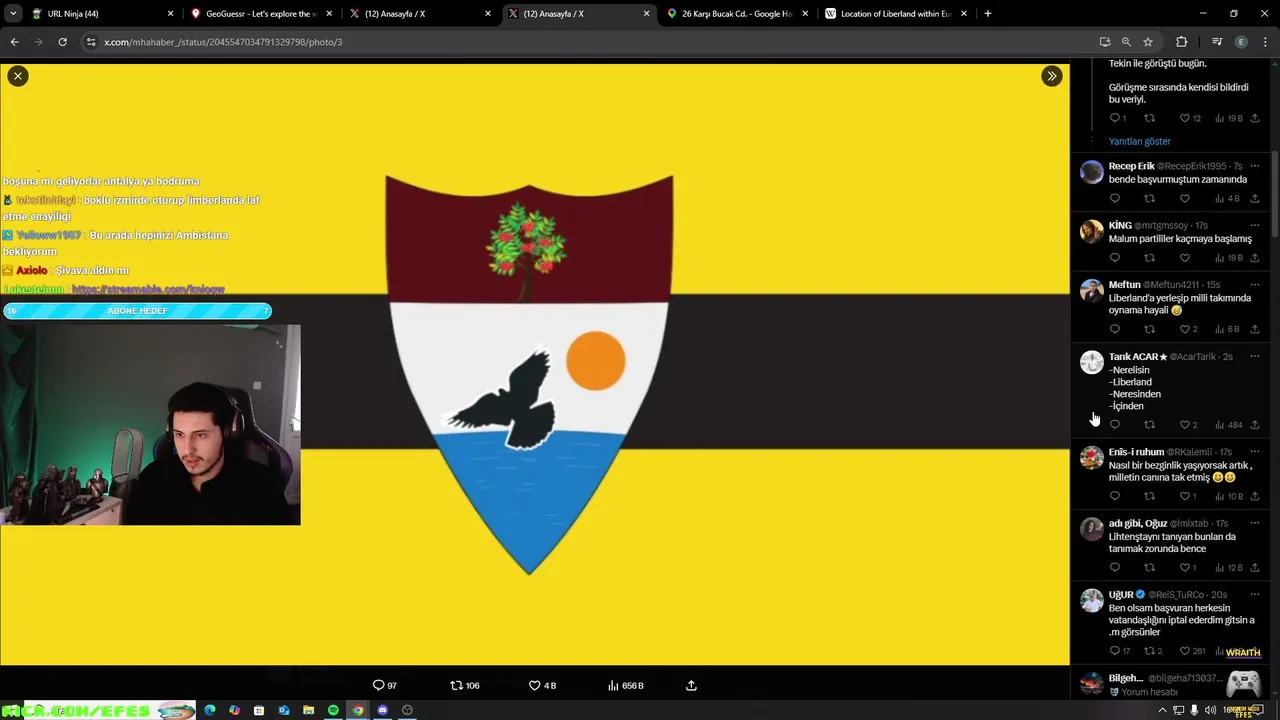This screenshot has height=720, width=1280.
Task: Open Discord from the taskbar
Action: click(382, 710)
